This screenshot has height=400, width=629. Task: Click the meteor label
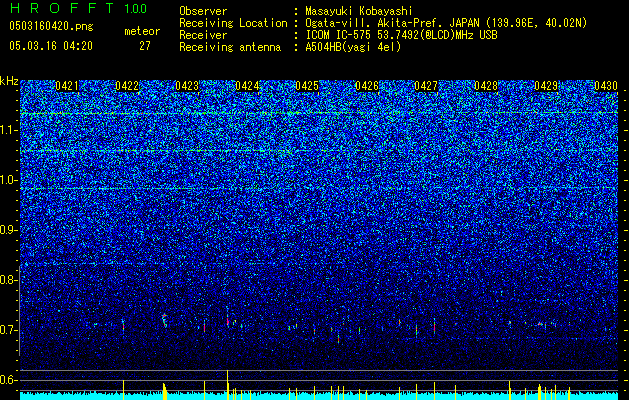click(142, 31)
